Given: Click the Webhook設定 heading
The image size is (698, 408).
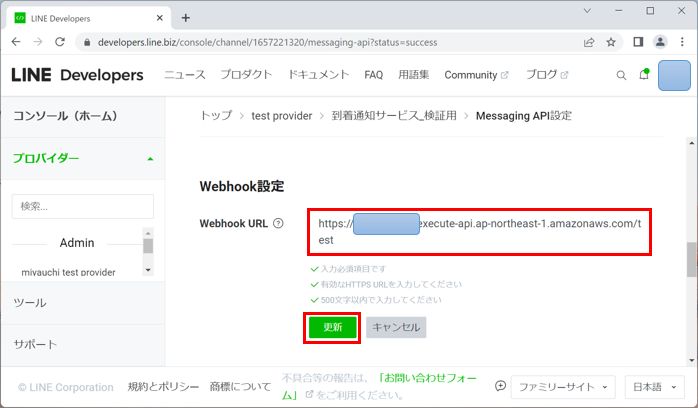Looking at the screenshot, I should pos(242,186).
